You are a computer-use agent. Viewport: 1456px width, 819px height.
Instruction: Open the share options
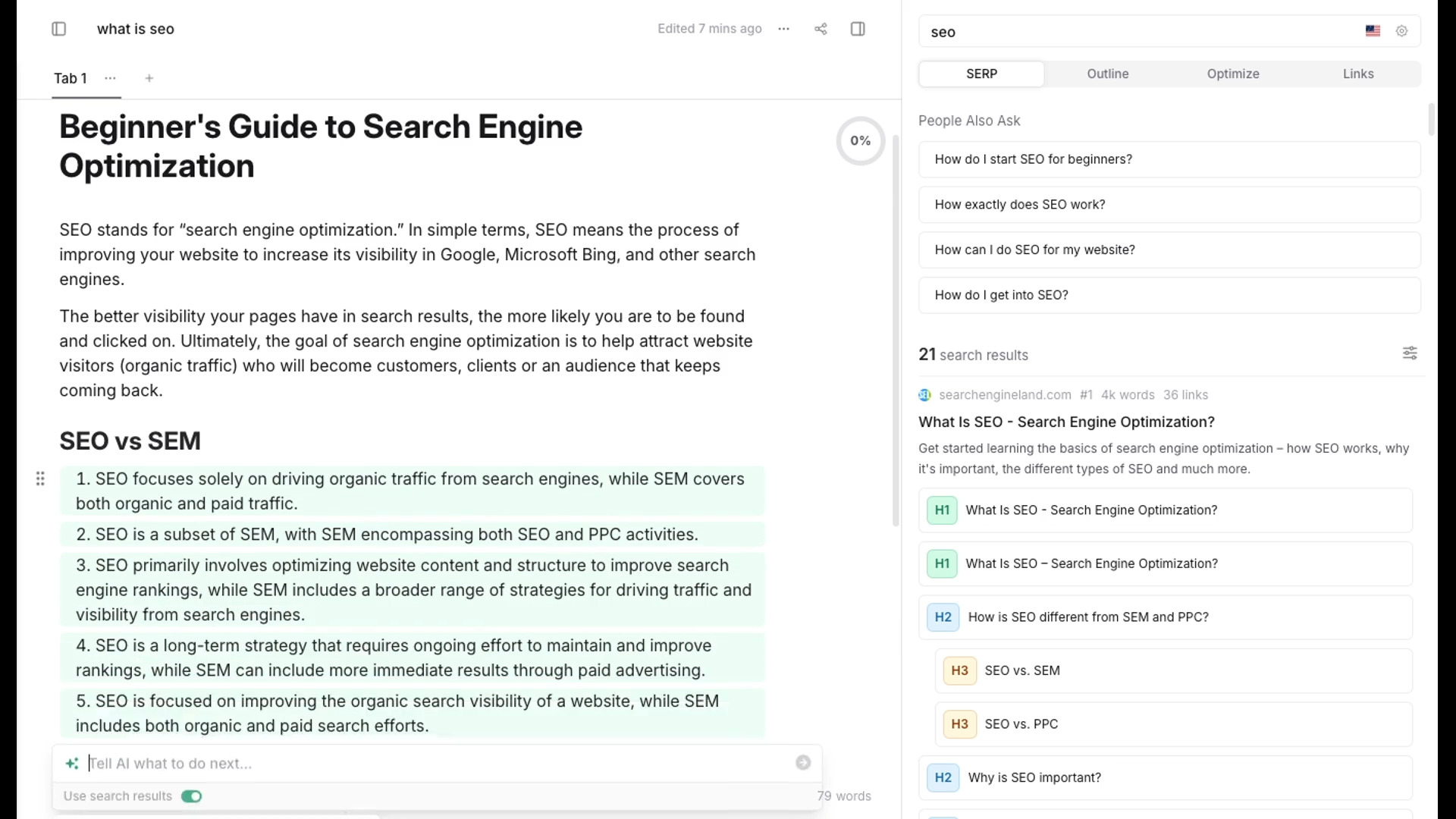click(820, 29)
